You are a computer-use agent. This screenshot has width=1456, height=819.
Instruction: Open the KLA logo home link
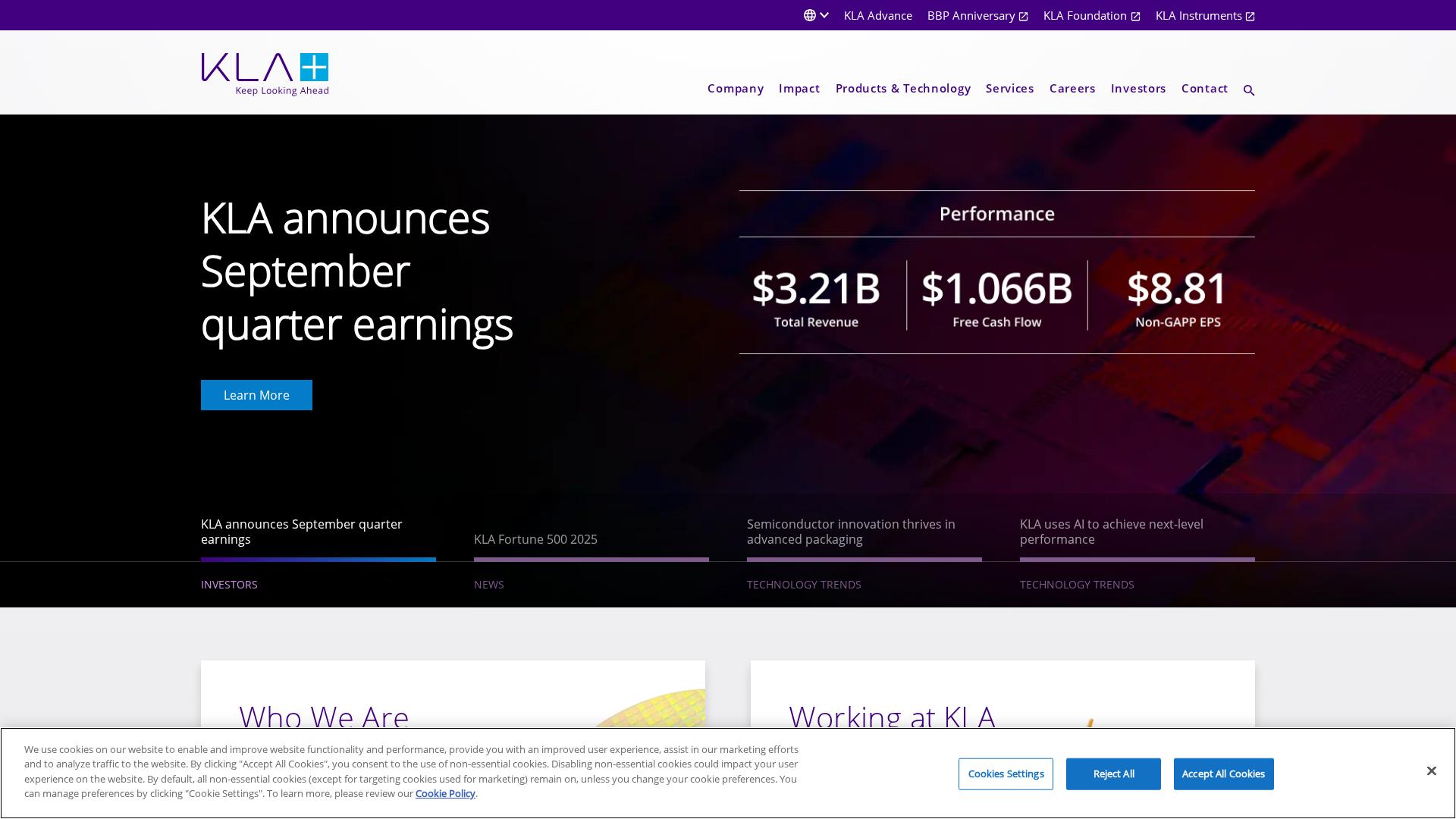click(265, 74)
